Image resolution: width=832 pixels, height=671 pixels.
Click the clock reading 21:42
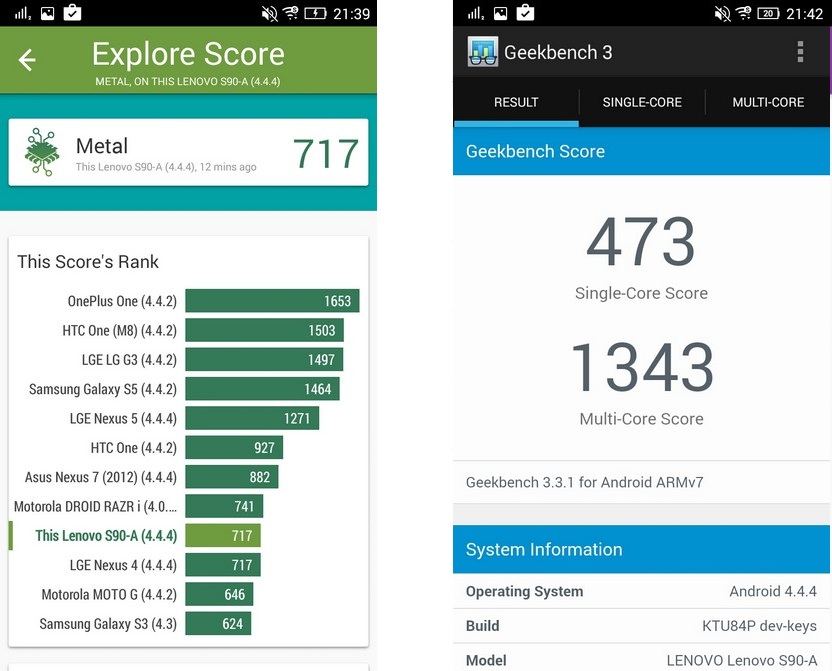point(804,13)
